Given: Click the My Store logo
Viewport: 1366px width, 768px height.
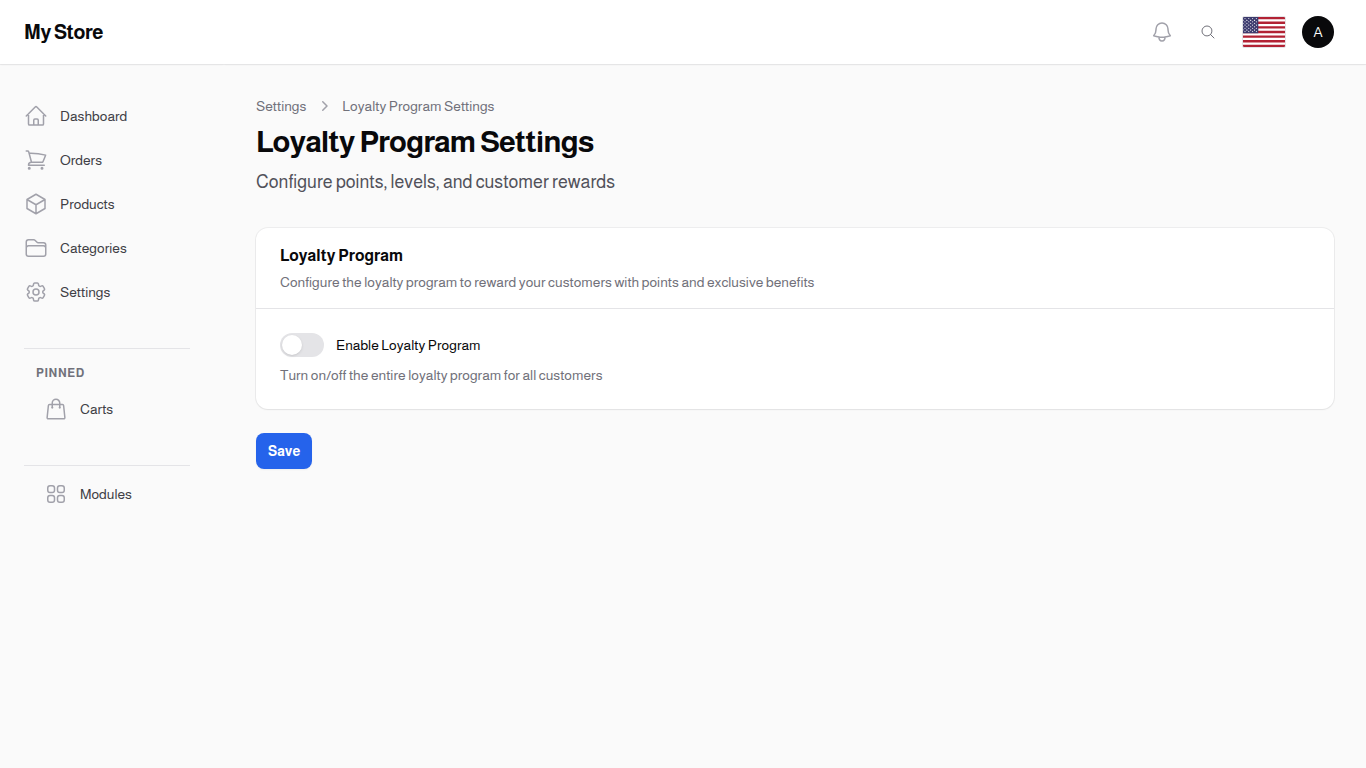Looking at the screenshot, I should click(64, 32).
